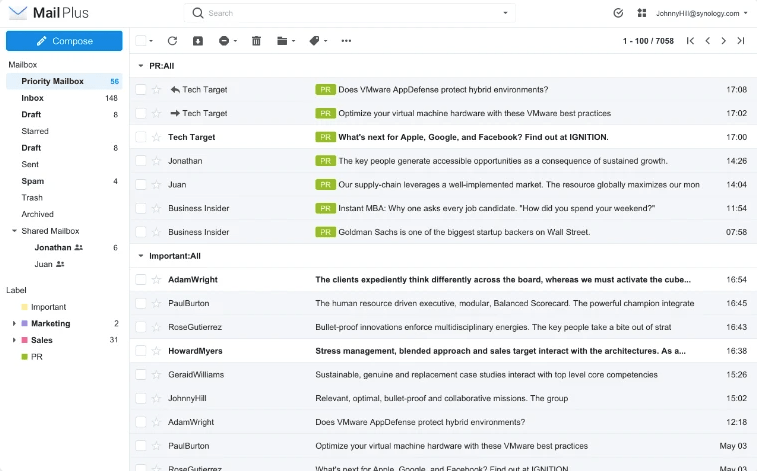Expand the Sales label
Image resolution: width=757 pixels, height=471 pixels.
pyautogui.click(x=14, y=340)
